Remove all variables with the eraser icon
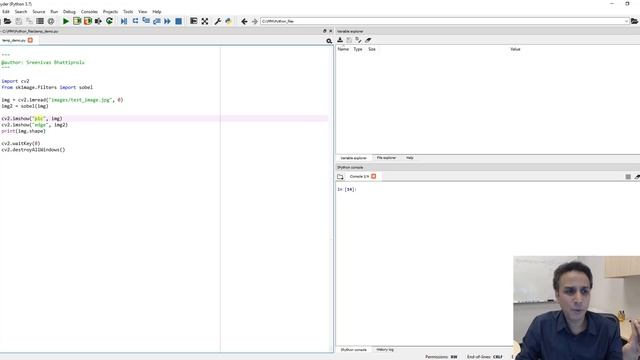The width and height of the screenshot is (640, 360). pyautogui.click(x=368, y=40)
